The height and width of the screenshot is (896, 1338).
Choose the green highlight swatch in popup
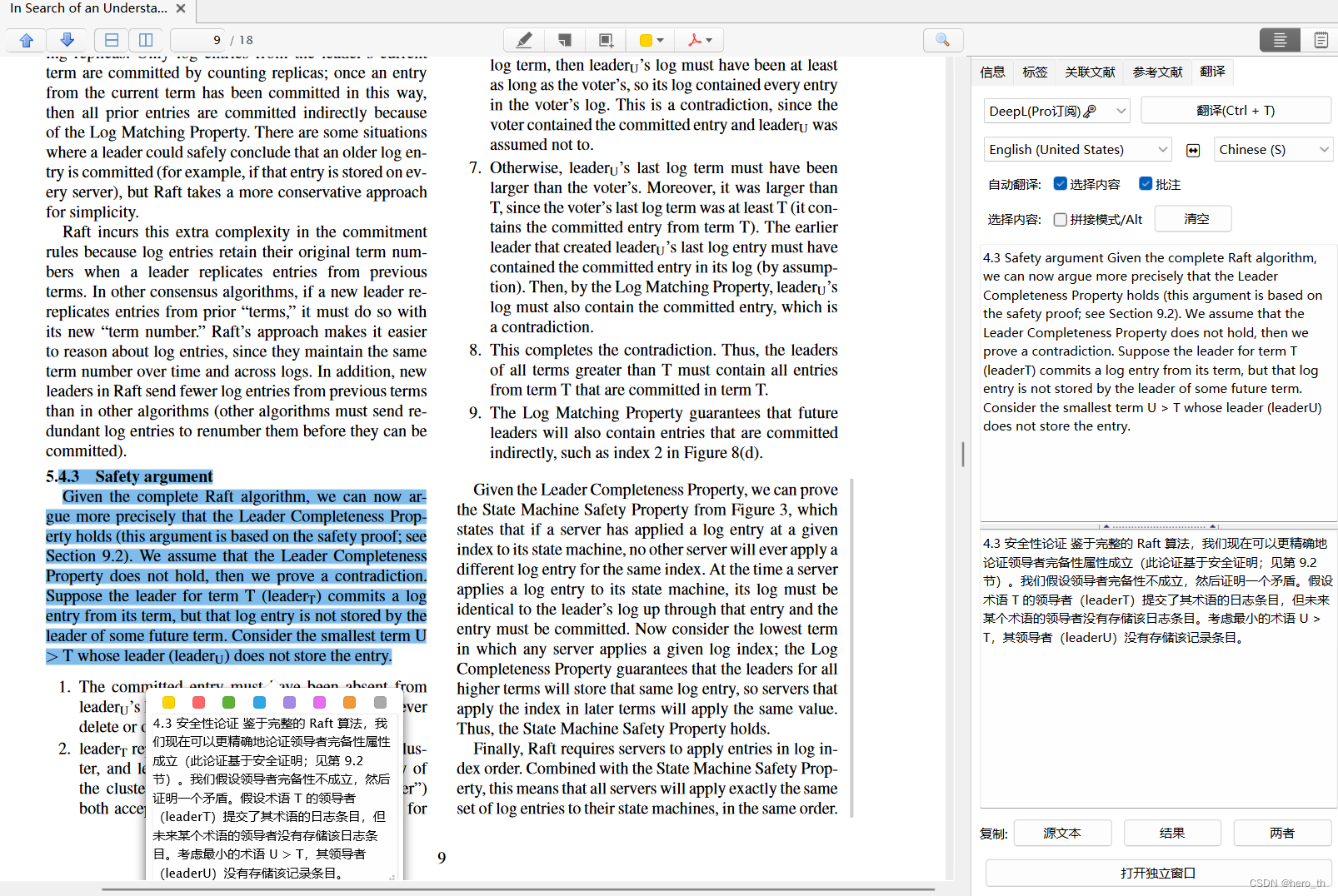pyautogui.click(x=229, y=703)
